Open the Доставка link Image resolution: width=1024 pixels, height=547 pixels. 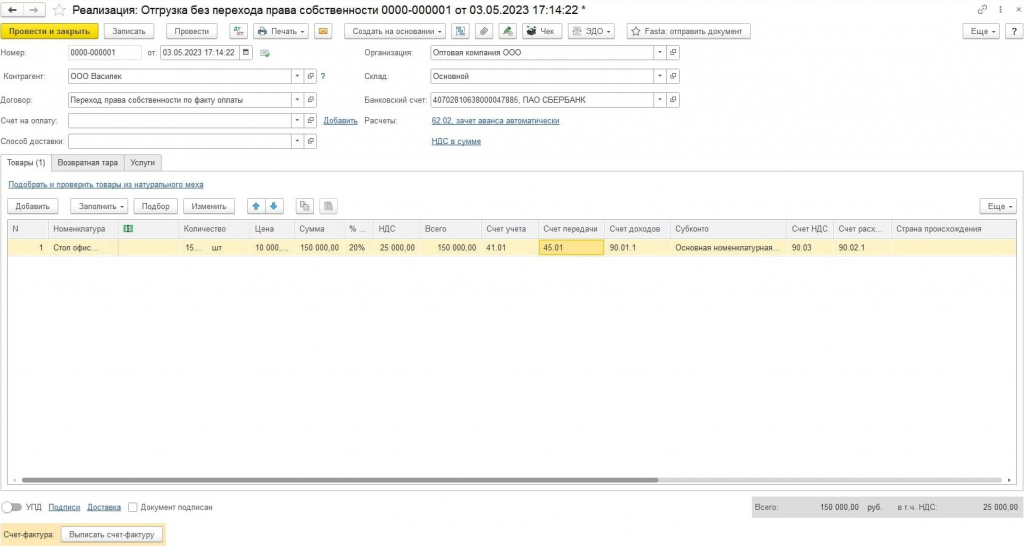pyautogui.click(x=104, y=507)
